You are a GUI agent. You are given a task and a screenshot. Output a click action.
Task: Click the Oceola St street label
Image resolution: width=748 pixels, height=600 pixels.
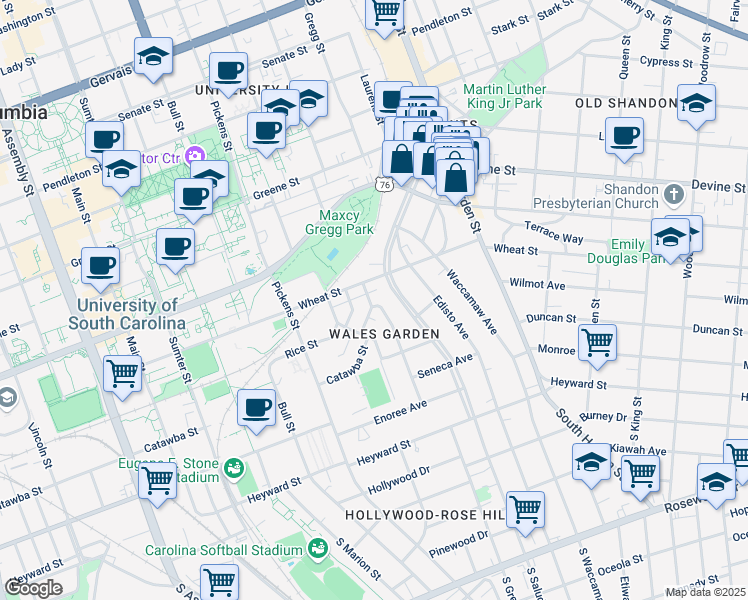(620, 565)
